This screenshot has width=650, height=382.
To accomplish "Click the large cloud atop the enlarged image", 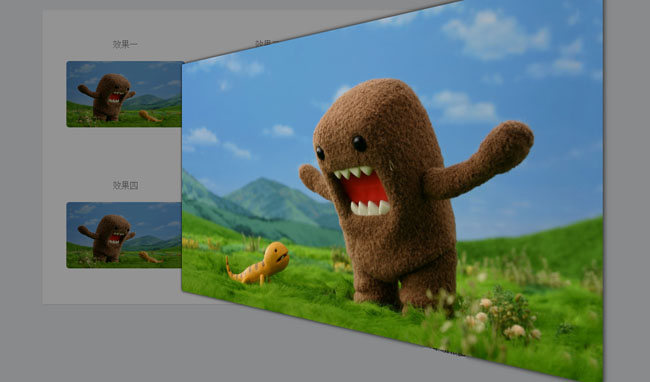I will click(495, 34).
